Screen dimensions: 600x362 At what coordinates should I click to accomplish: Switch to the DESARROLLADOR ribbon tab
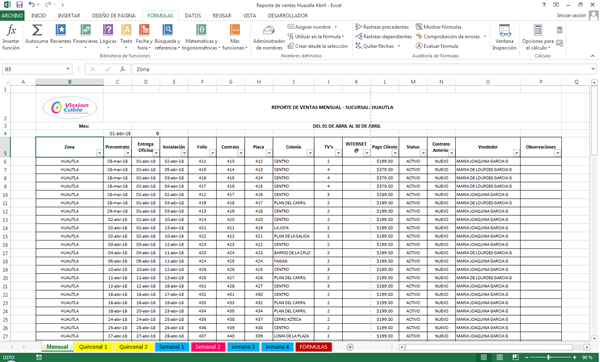pyautogui.click(x=288, y=16)
